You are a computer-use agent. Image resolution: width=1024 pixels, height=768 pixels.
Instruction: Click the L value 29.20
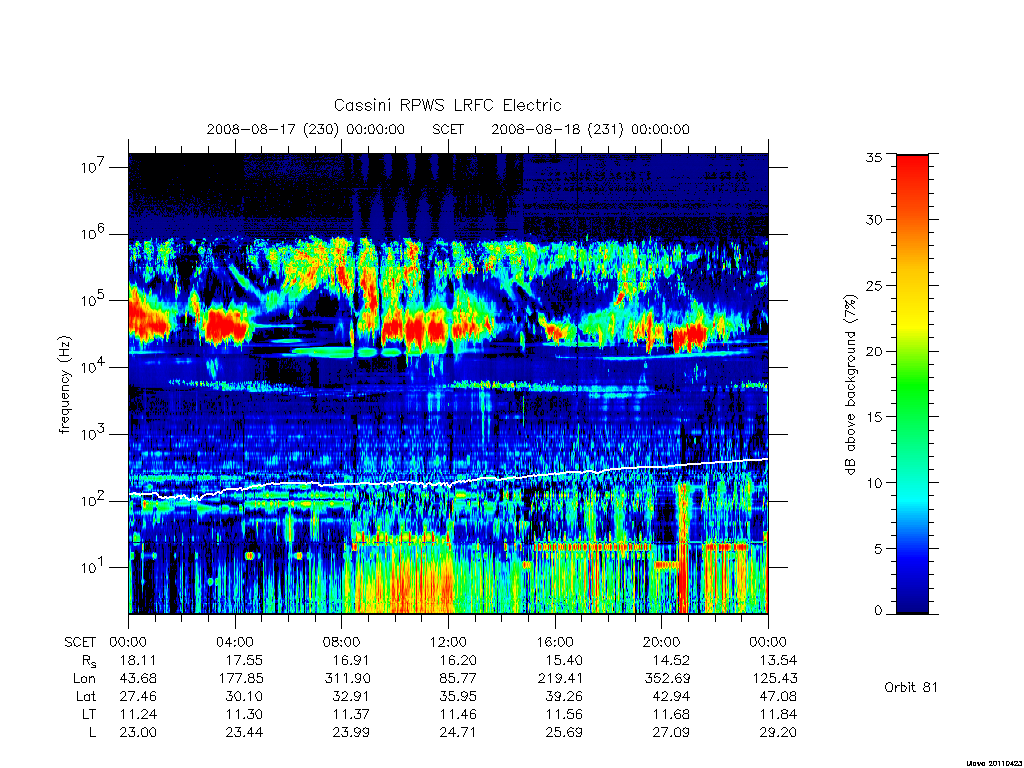coord(778,733)
